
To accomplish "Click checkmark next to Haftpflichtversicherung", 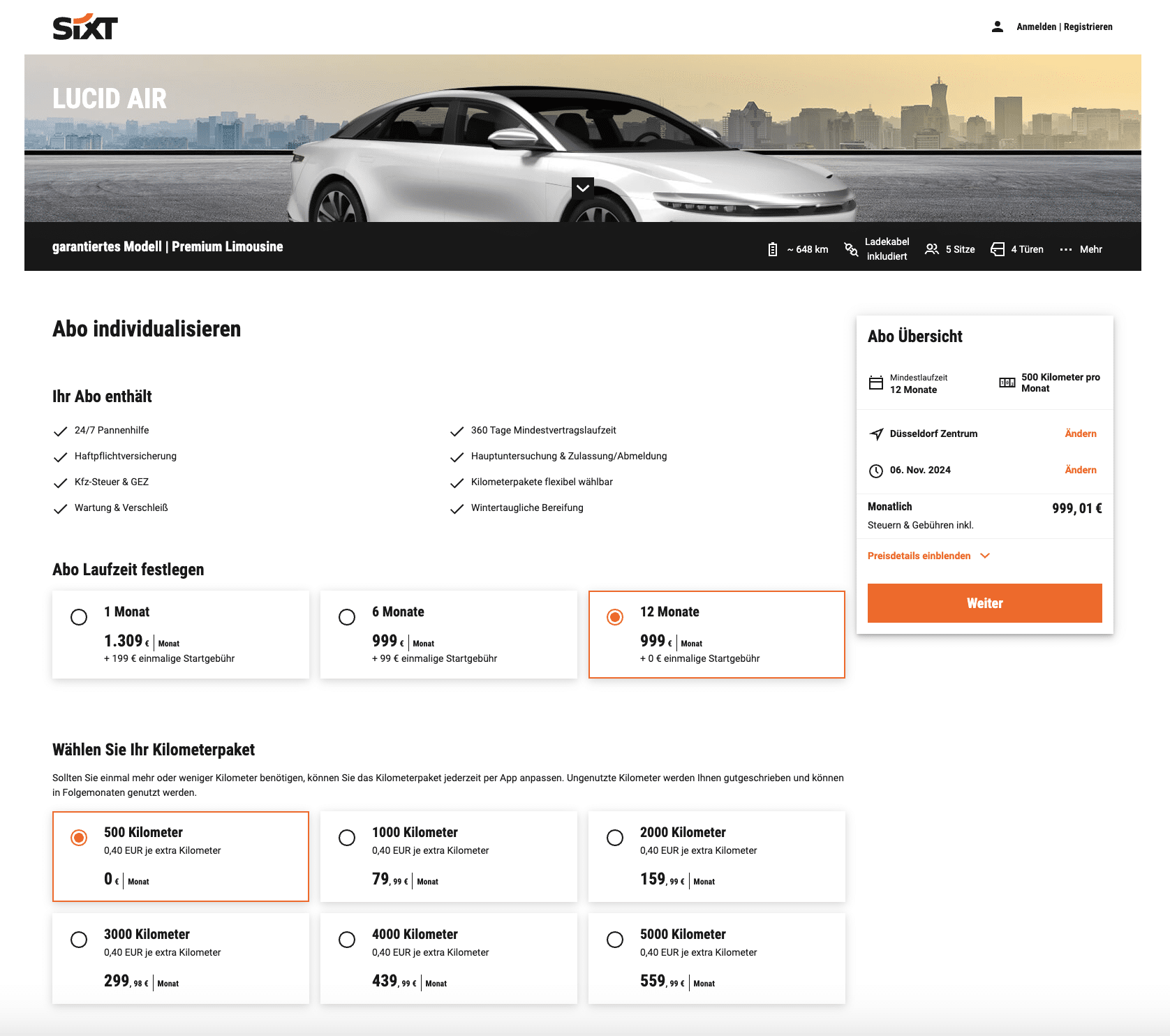I will click(x=61, y=457).
